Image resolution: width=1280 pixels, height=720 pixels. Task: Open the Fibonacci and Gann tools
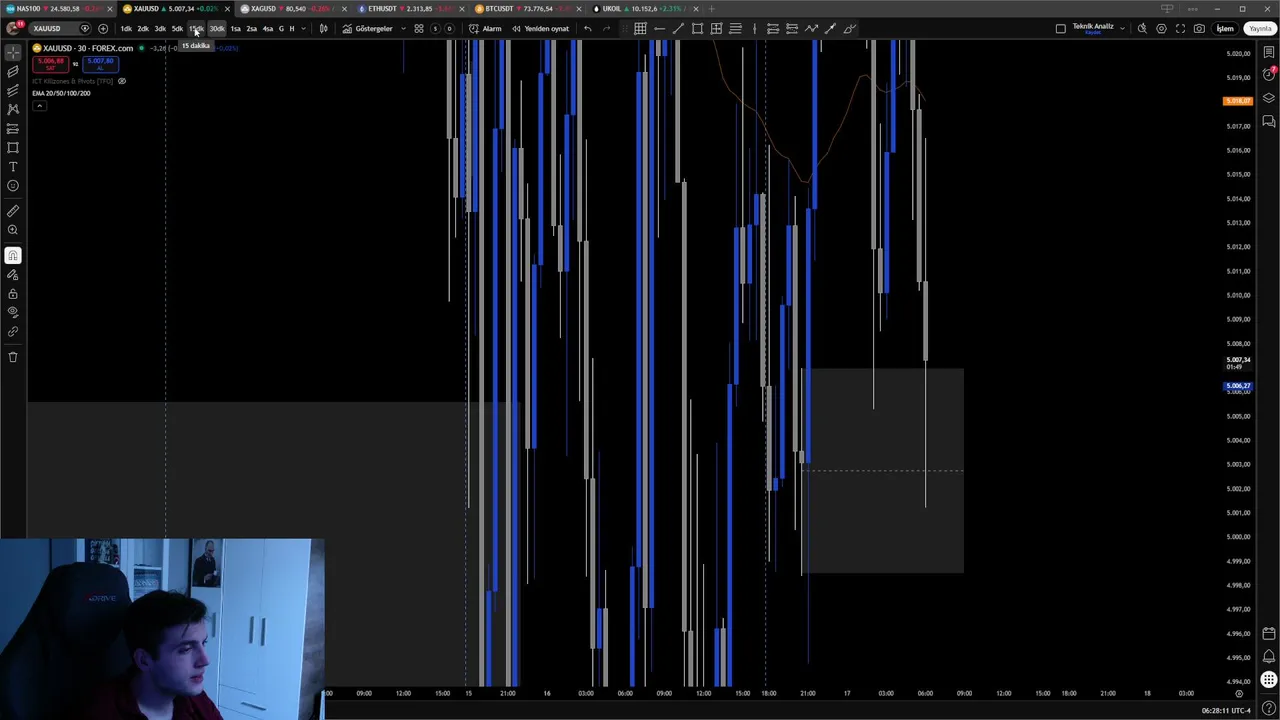(x=13, y=90)
